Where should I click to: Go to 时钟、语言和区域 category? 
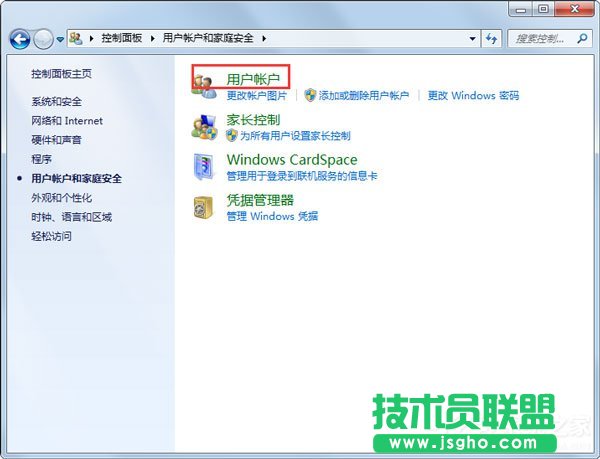[72, 217]
